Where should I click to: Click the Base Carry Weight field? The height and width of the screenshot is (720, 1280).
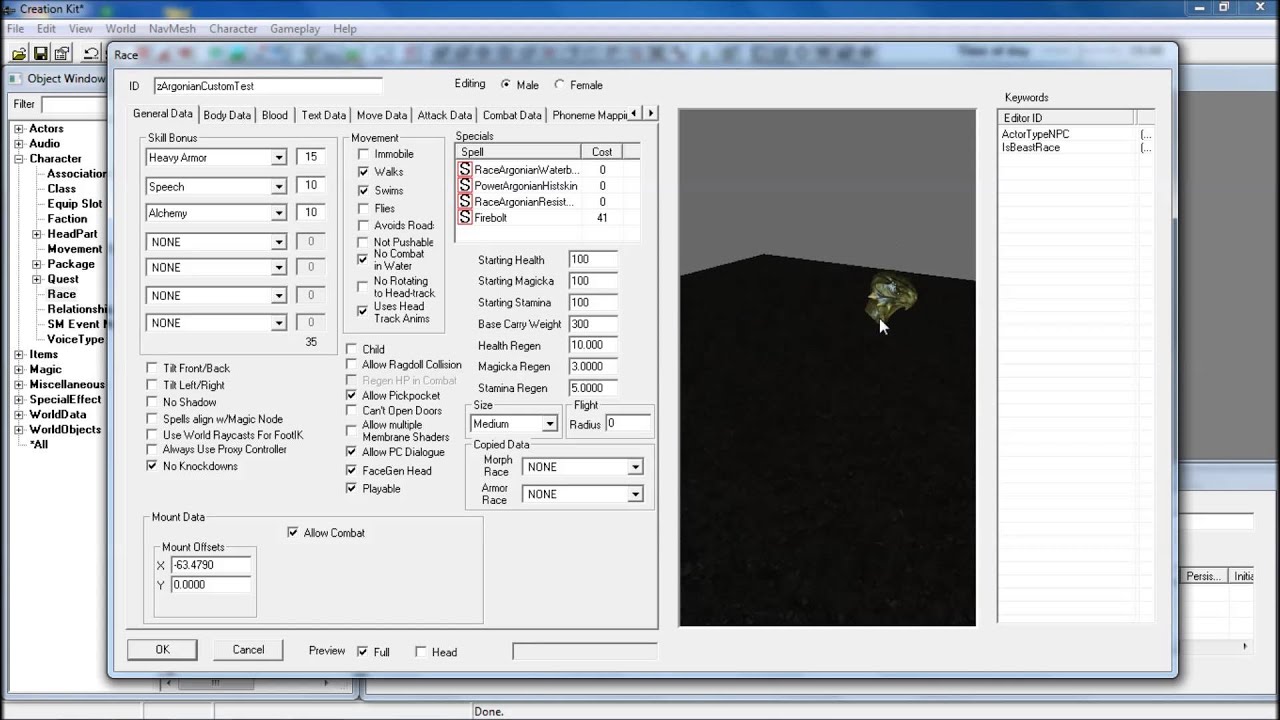pyautogui.click(x=593, y=324)
